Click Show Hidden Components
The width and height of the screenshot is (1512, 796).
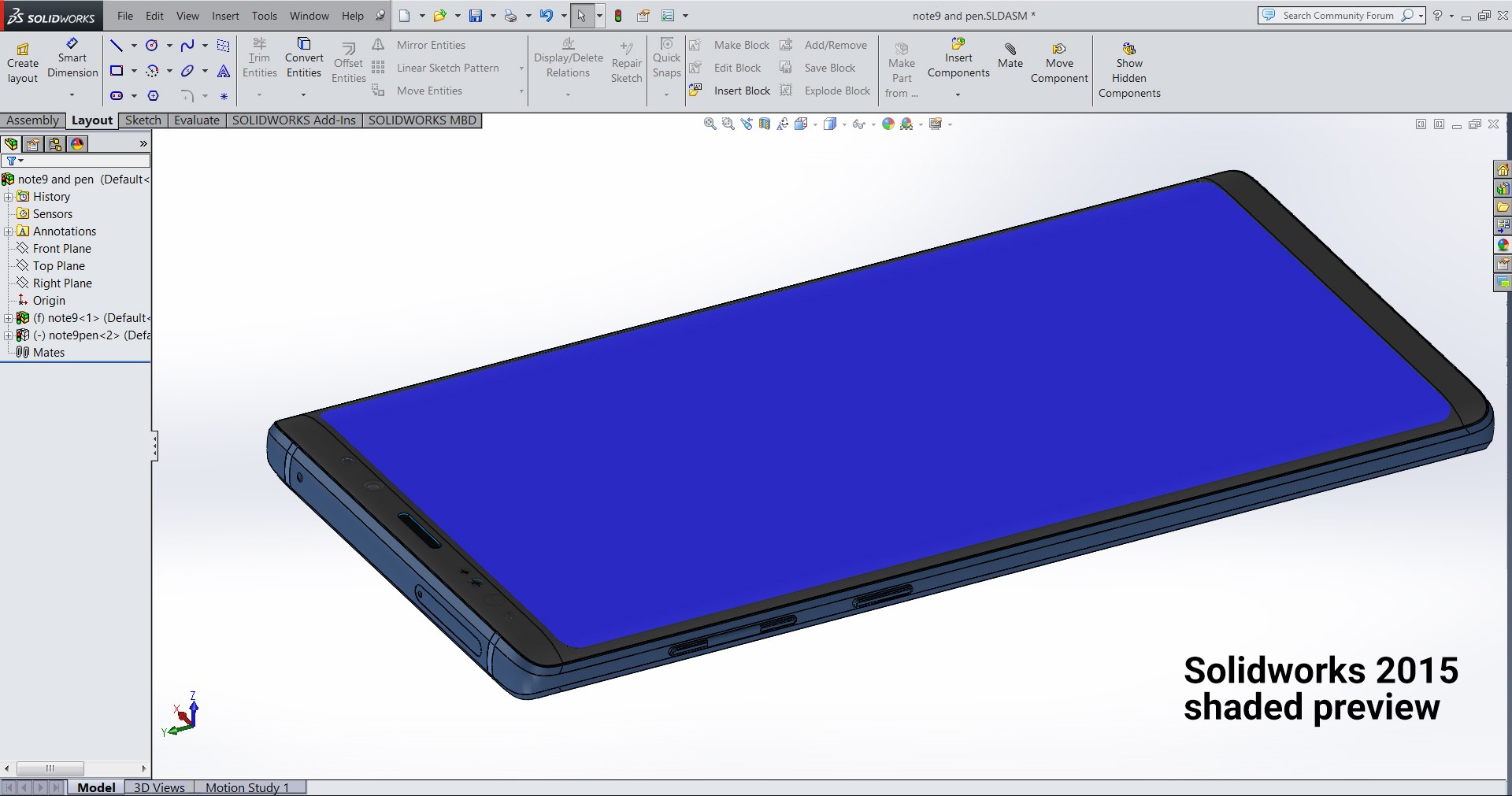point(1129,70)
